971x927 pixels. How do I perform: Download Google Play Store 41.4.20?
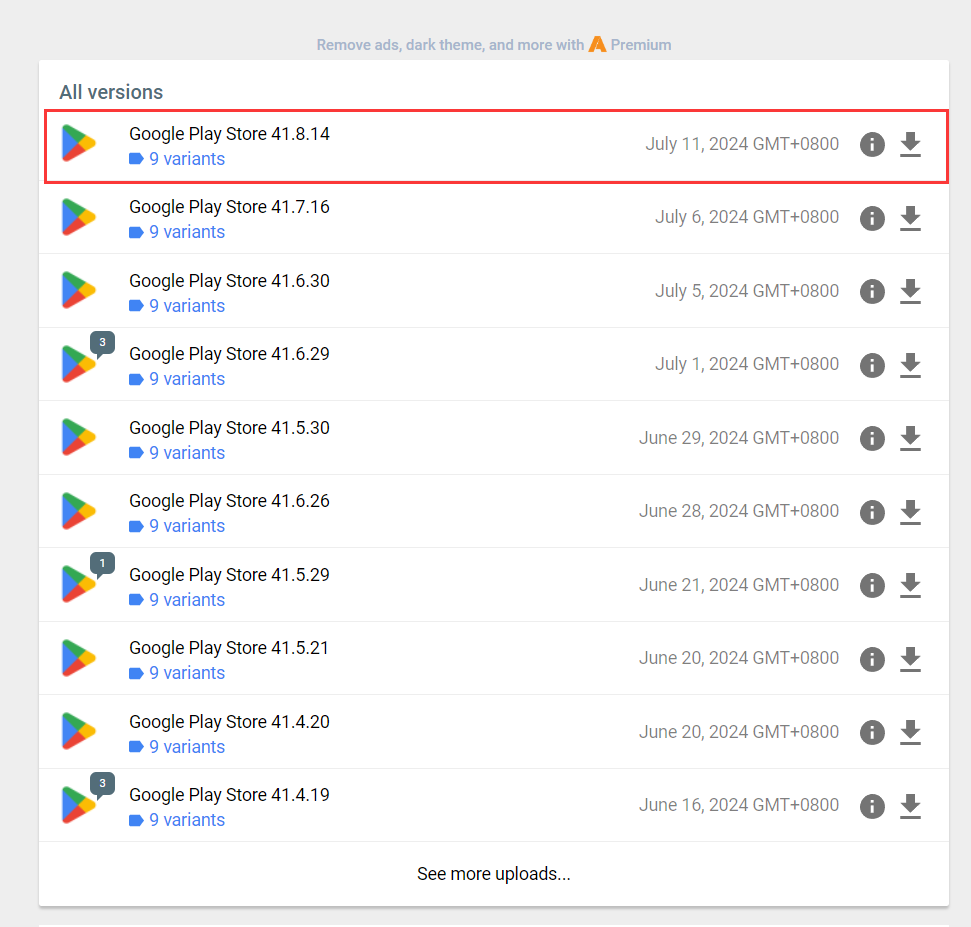pos(910,732)
